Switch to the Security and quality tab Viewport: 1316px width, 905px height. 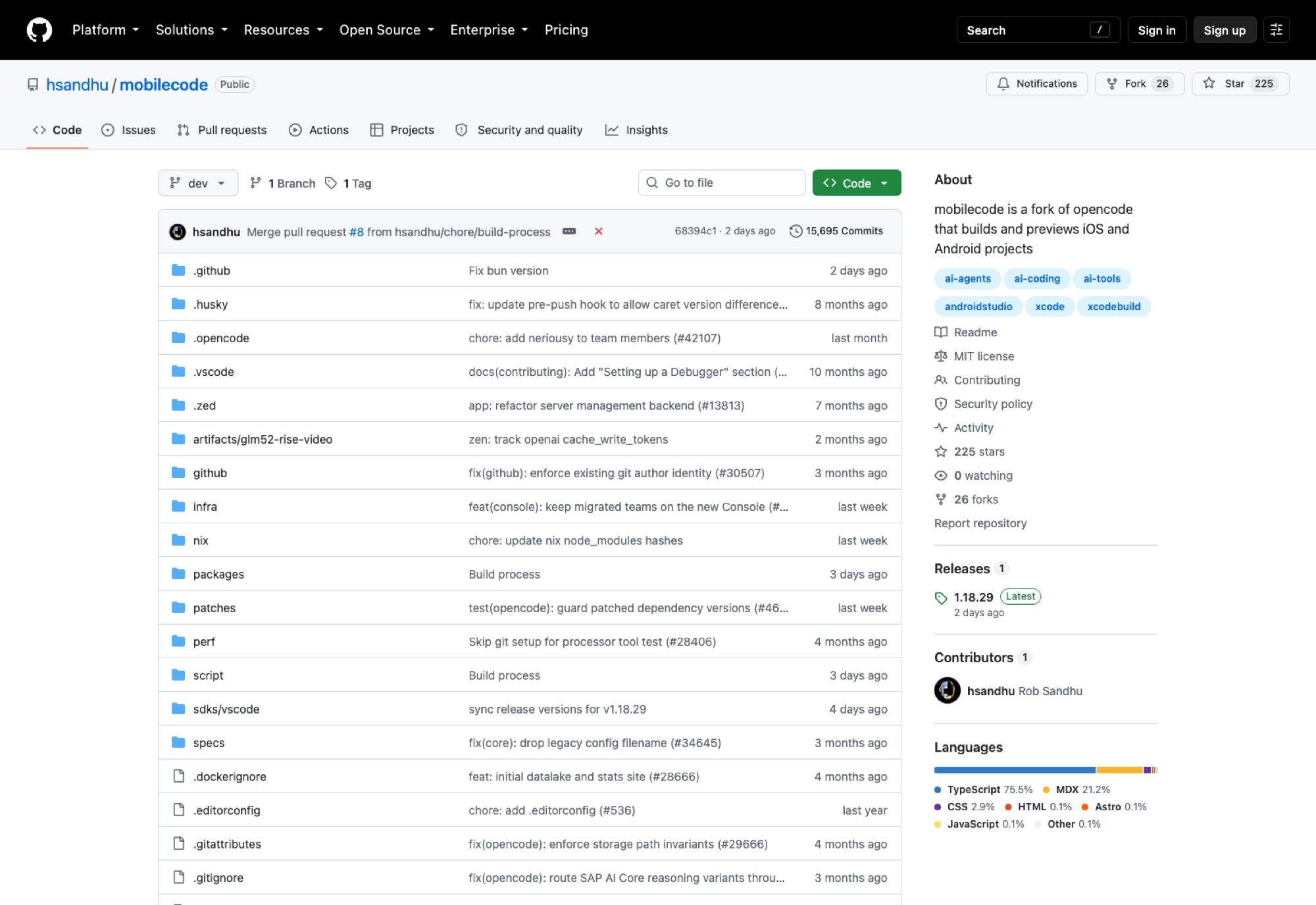[x=519, y=130]
